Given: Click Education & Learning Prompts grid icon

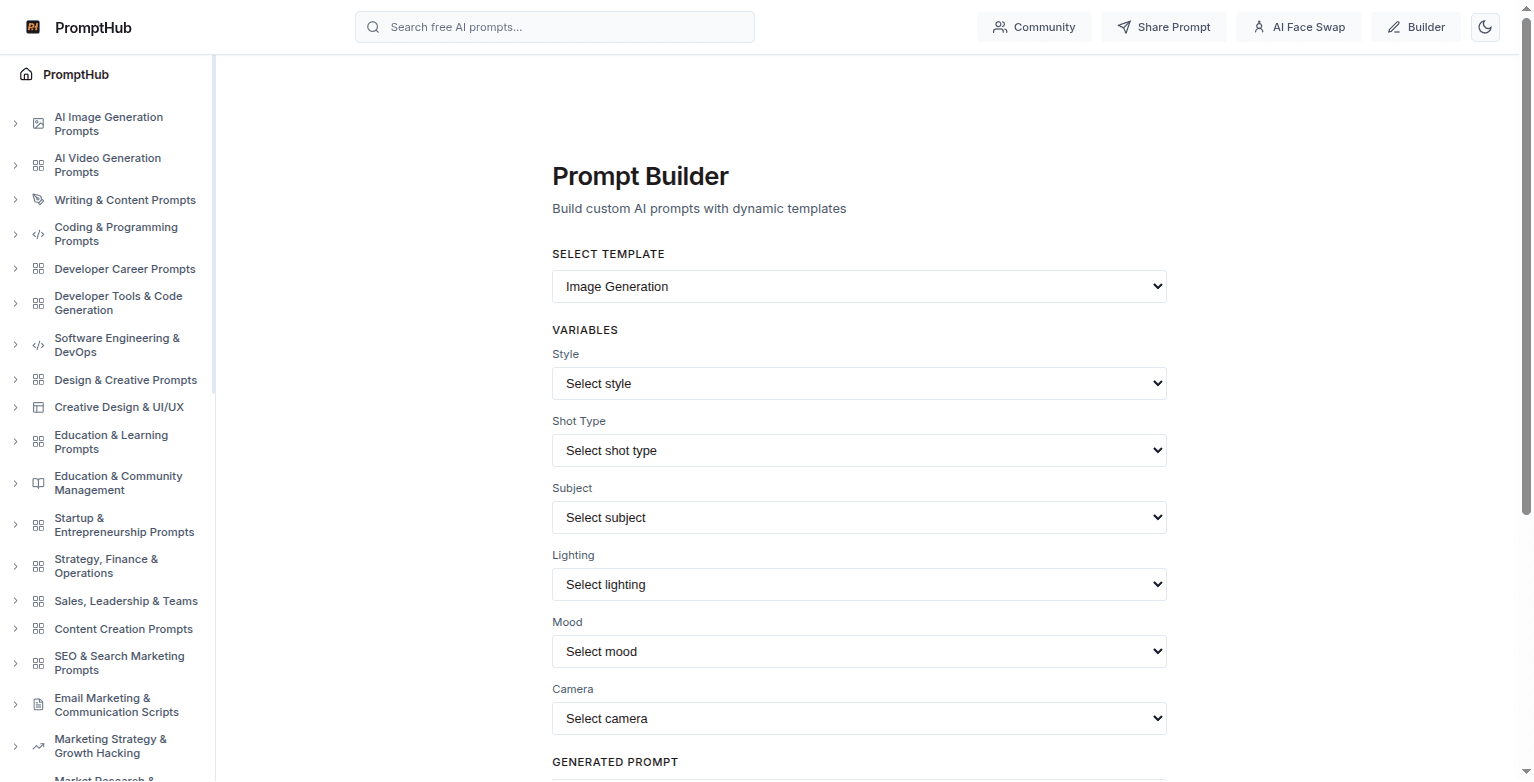Looking at the screenshot, I should [x=38, y=442].
